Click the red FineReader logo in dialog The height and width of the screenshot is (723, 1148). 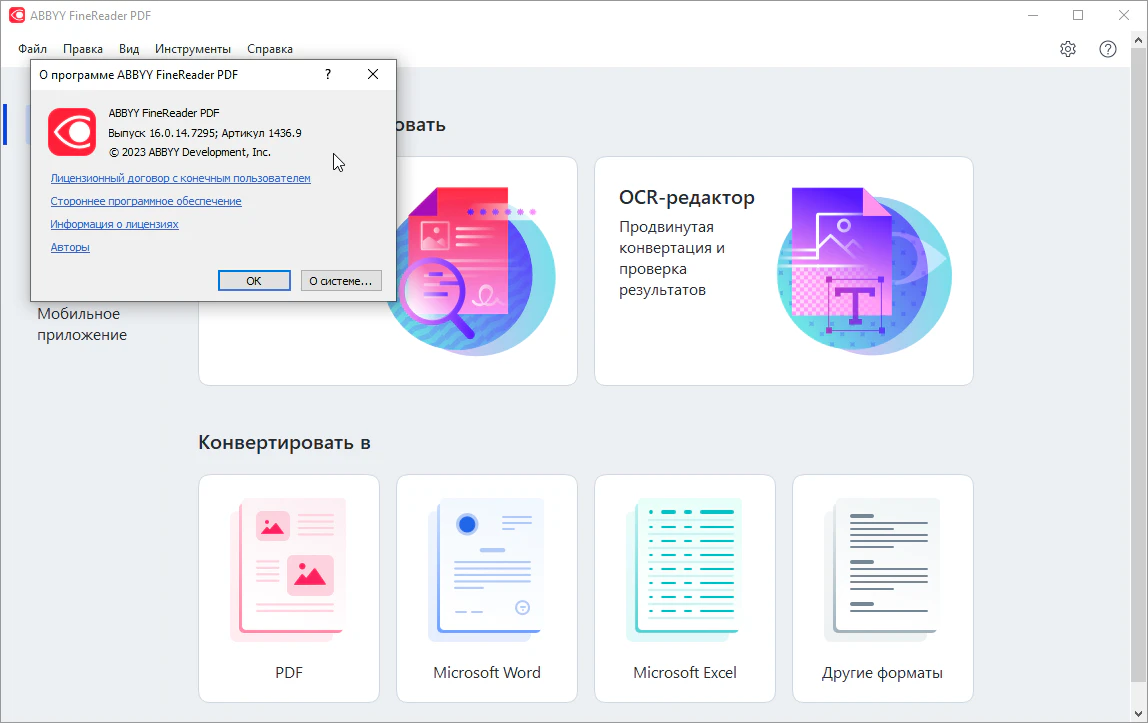pos(72,132)
